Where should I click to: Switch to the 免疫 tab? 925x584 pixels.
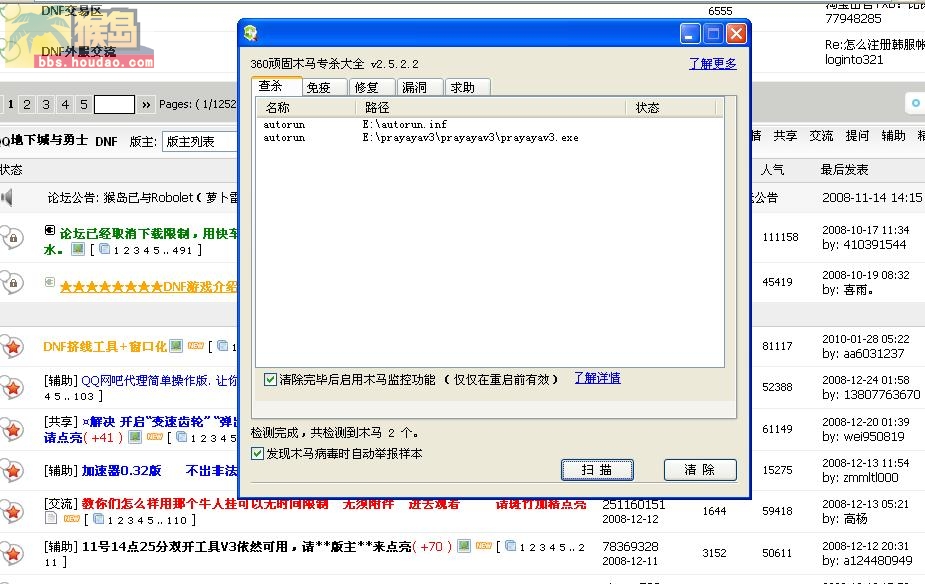(x=324, y=87)
